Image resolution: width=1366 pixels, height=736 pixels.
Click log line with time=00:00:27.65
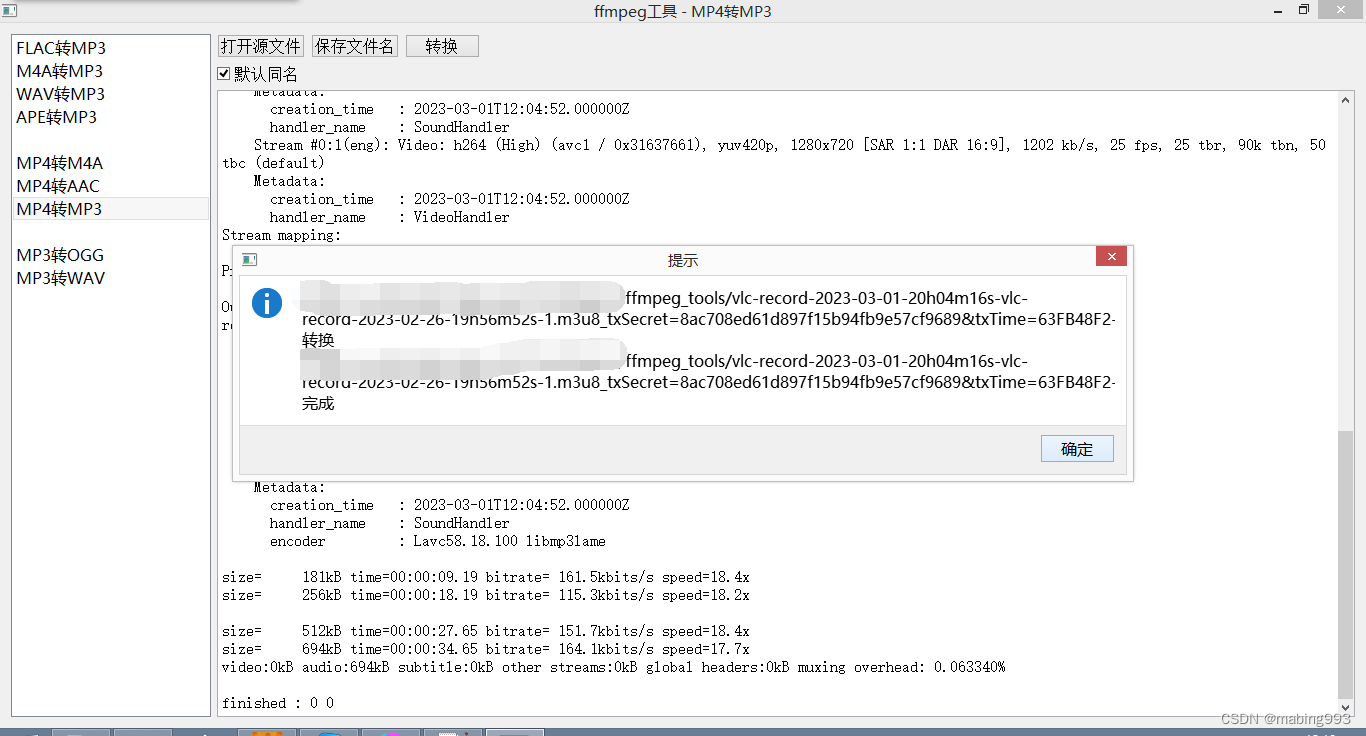pyautogui.click(x=485, y=631)
